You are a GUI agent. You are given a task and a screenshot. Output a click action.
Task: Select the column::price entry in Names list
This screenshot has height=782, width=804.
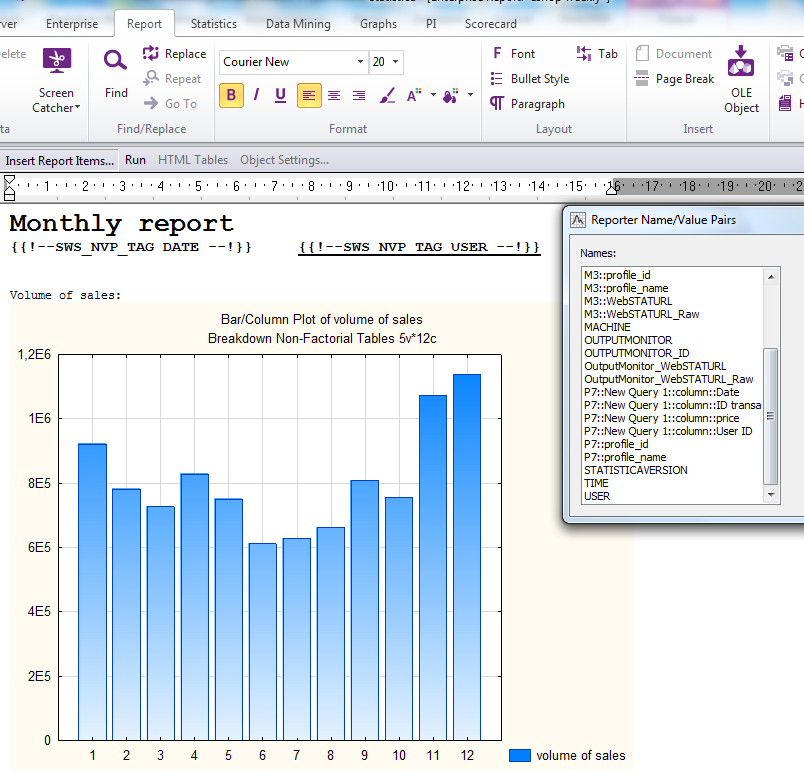point(661,418)
